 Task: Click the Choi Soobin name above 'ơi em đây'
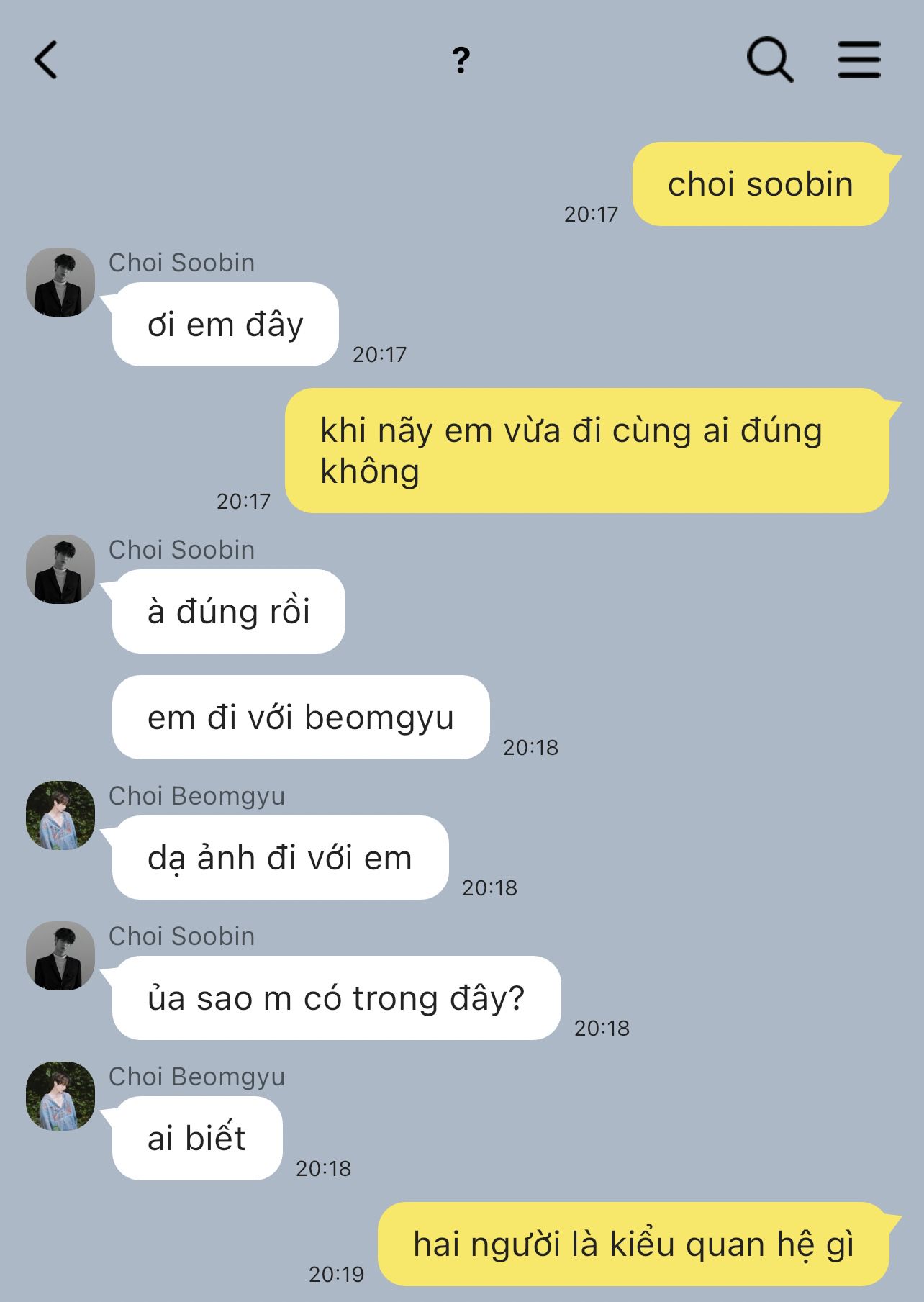click(182, 263)
